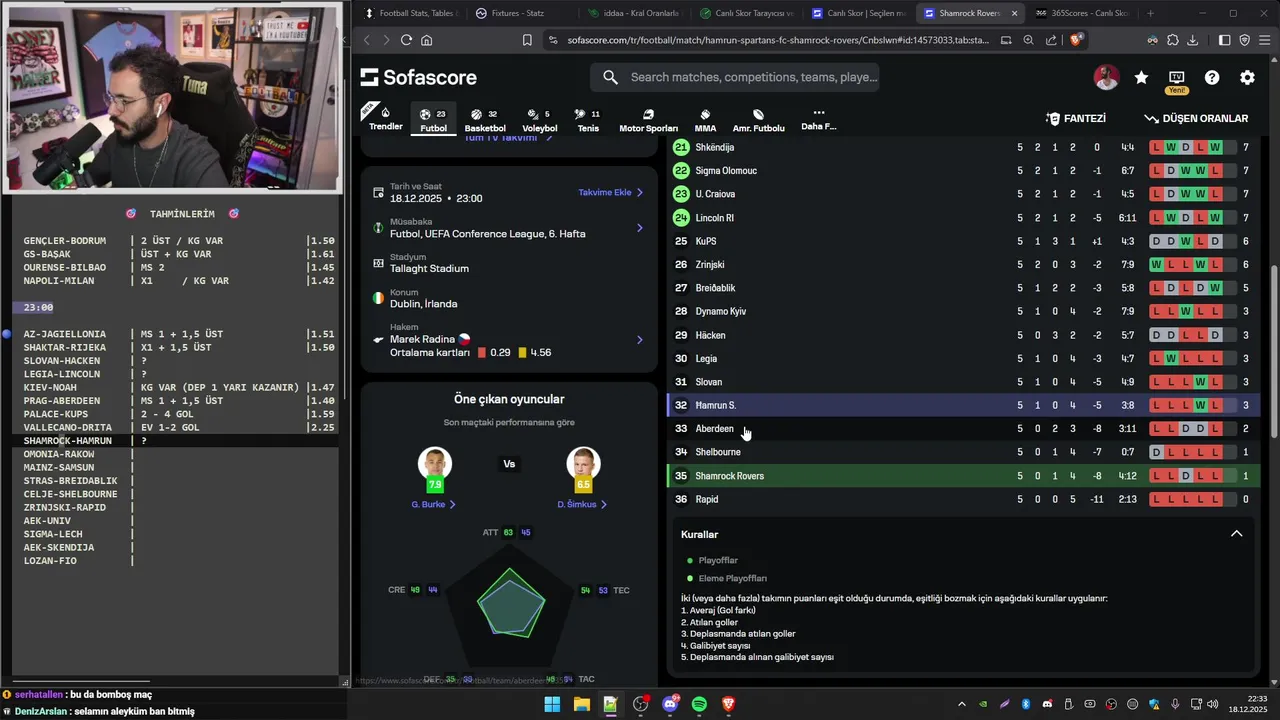The image size is (1280, 720).
Task: Select the Trendler sport category
Action: point(385,119)
